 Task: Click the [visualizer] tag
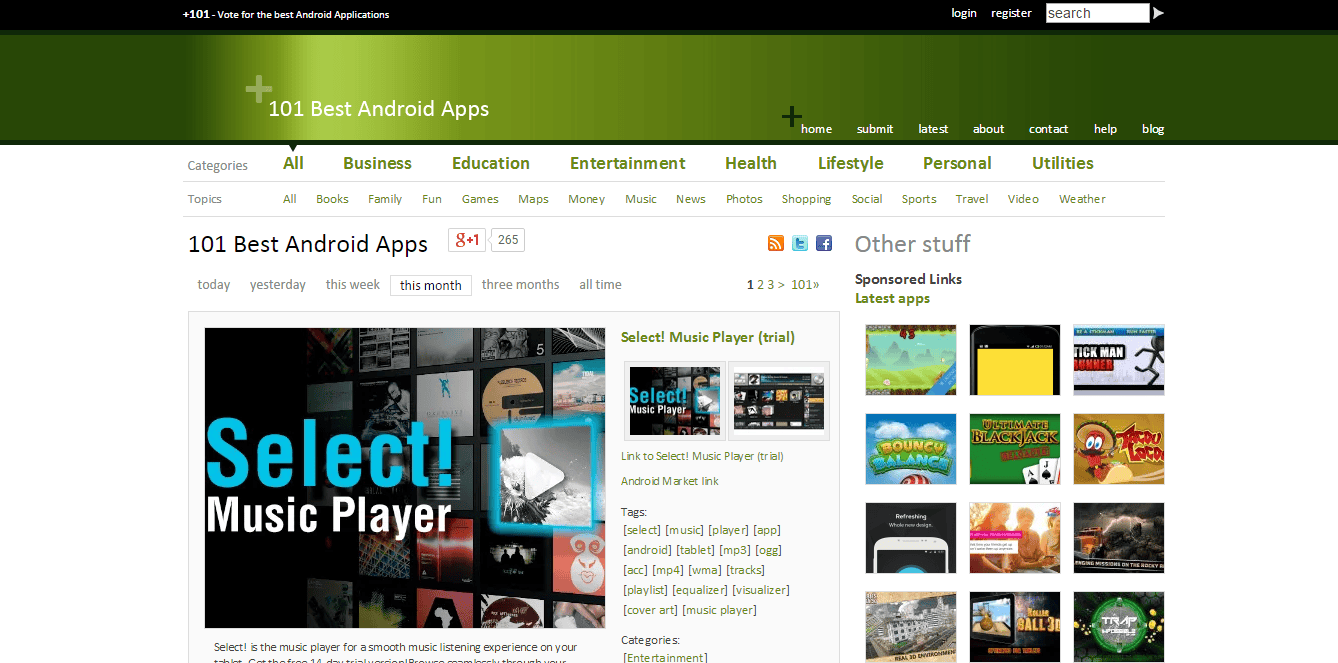(761, 590)
